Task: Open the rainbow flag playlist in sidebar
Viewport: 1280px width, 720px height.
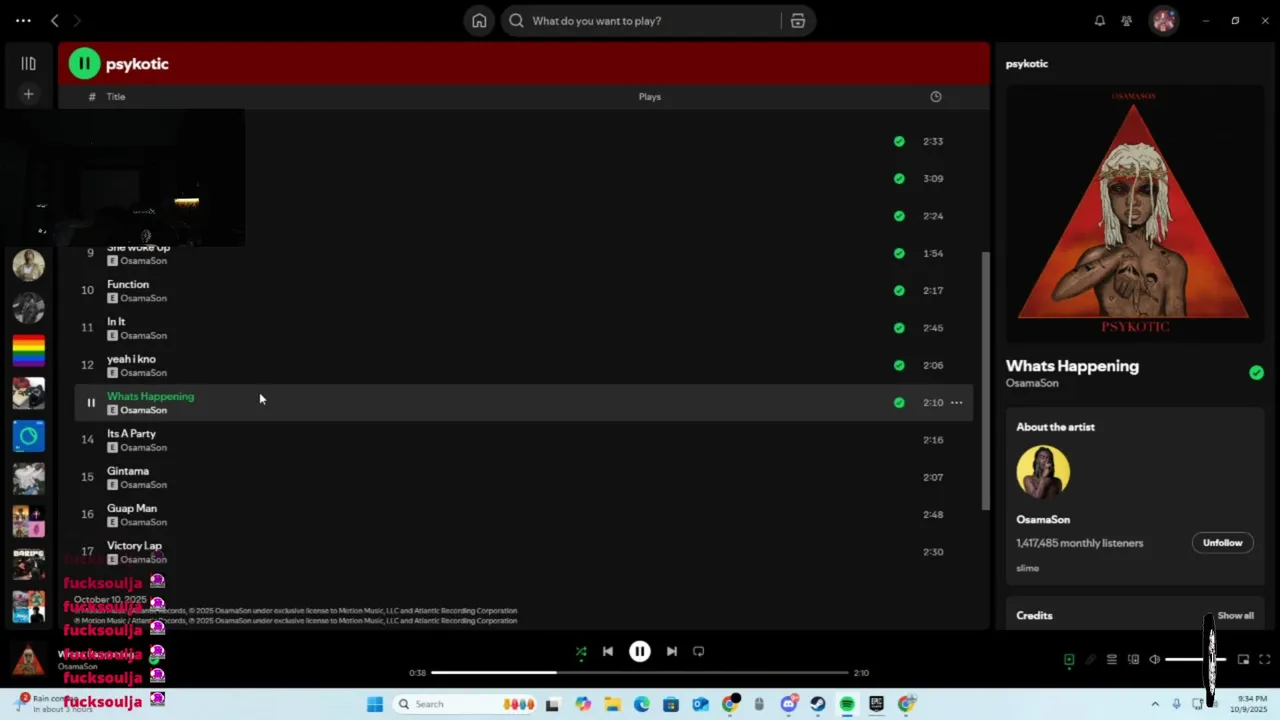Action: 29,350
